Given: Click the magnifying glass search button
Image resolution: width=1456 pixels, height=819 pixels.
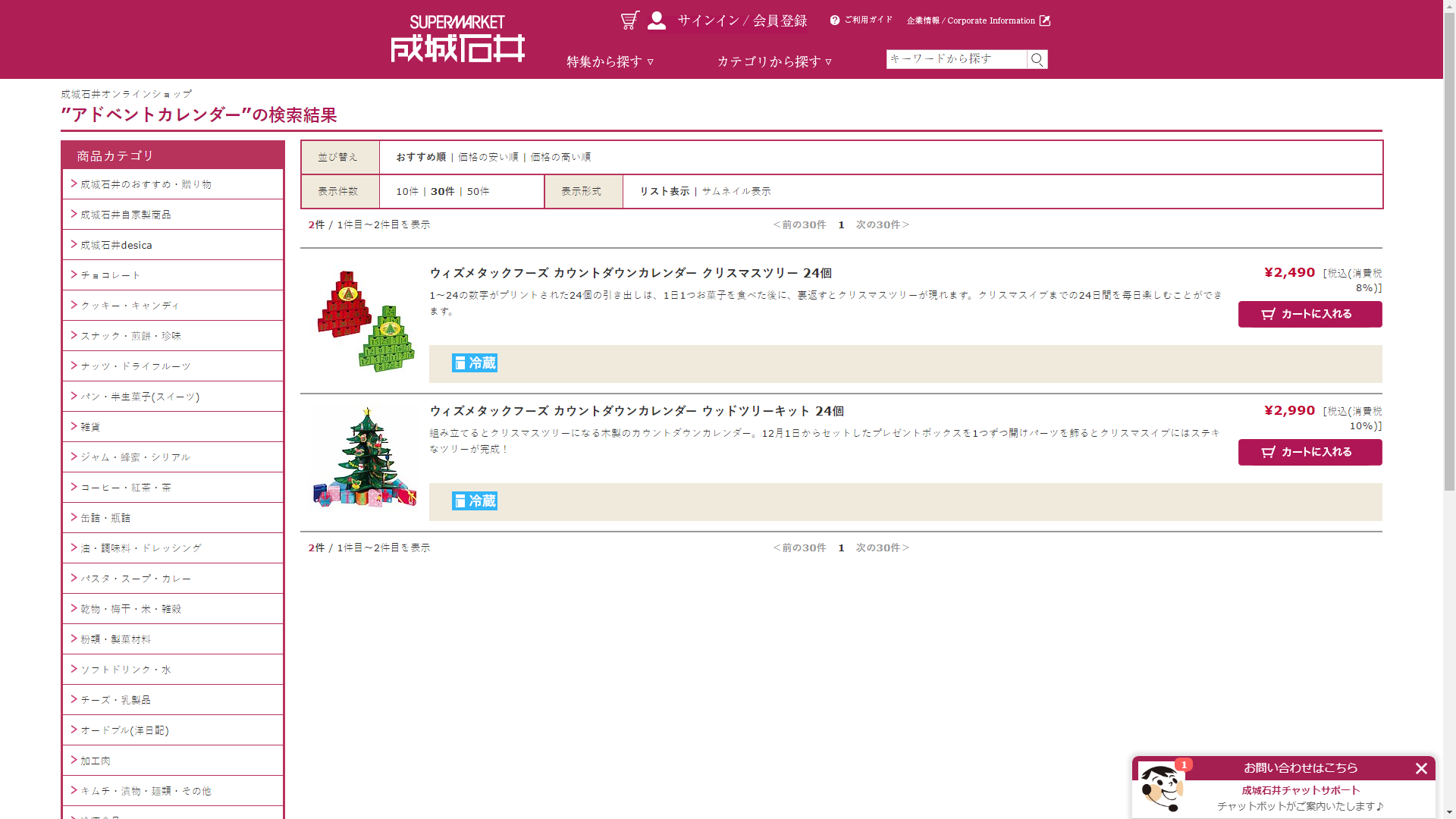Looking at the screenshot, I should pos(1037,59).
